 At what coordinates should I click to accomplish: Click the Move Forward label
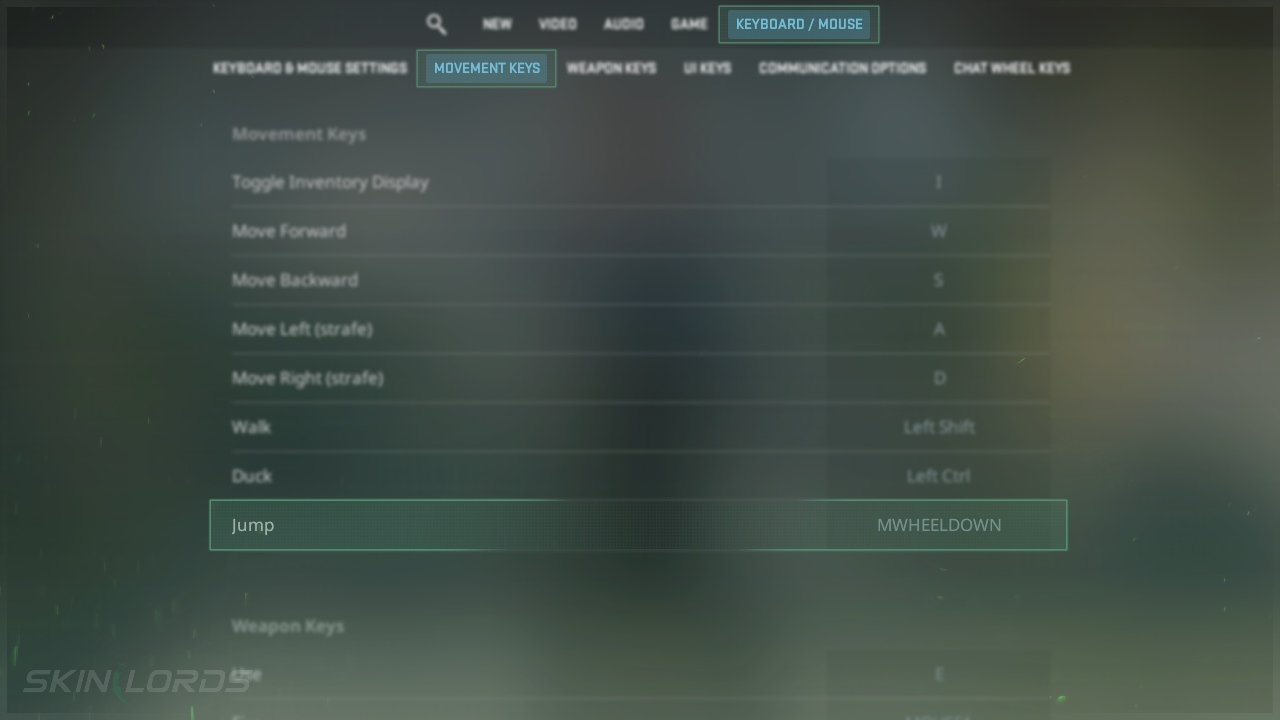point(289,231)
